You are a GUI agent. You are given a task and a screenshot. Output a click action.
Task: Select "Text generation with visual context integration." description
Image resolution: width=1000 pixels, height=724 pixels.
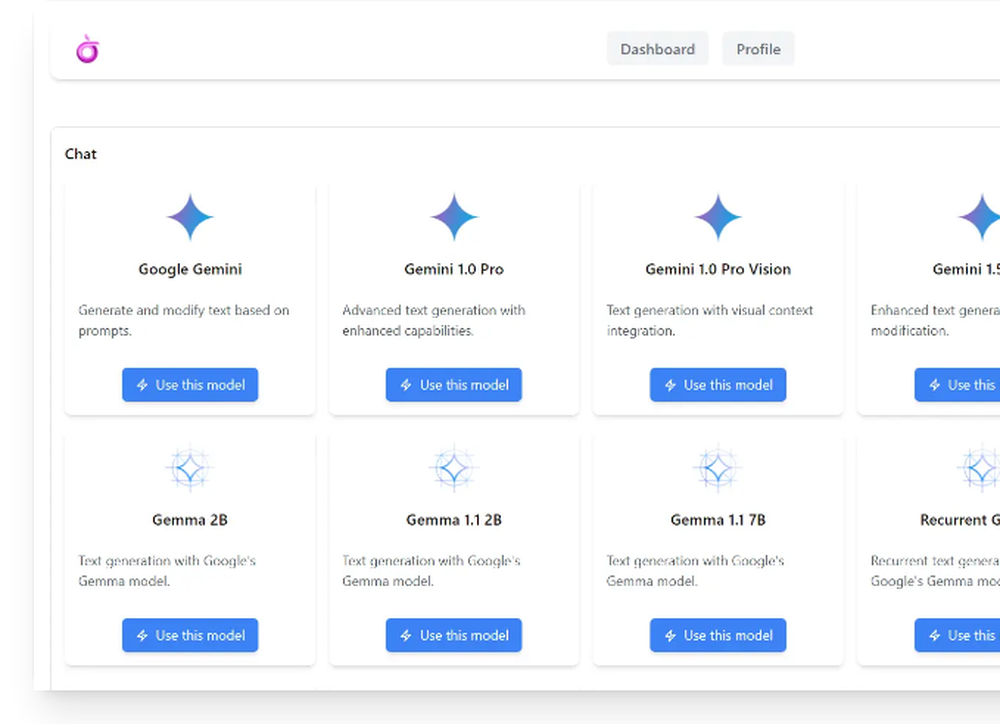(x=710, y=320)
